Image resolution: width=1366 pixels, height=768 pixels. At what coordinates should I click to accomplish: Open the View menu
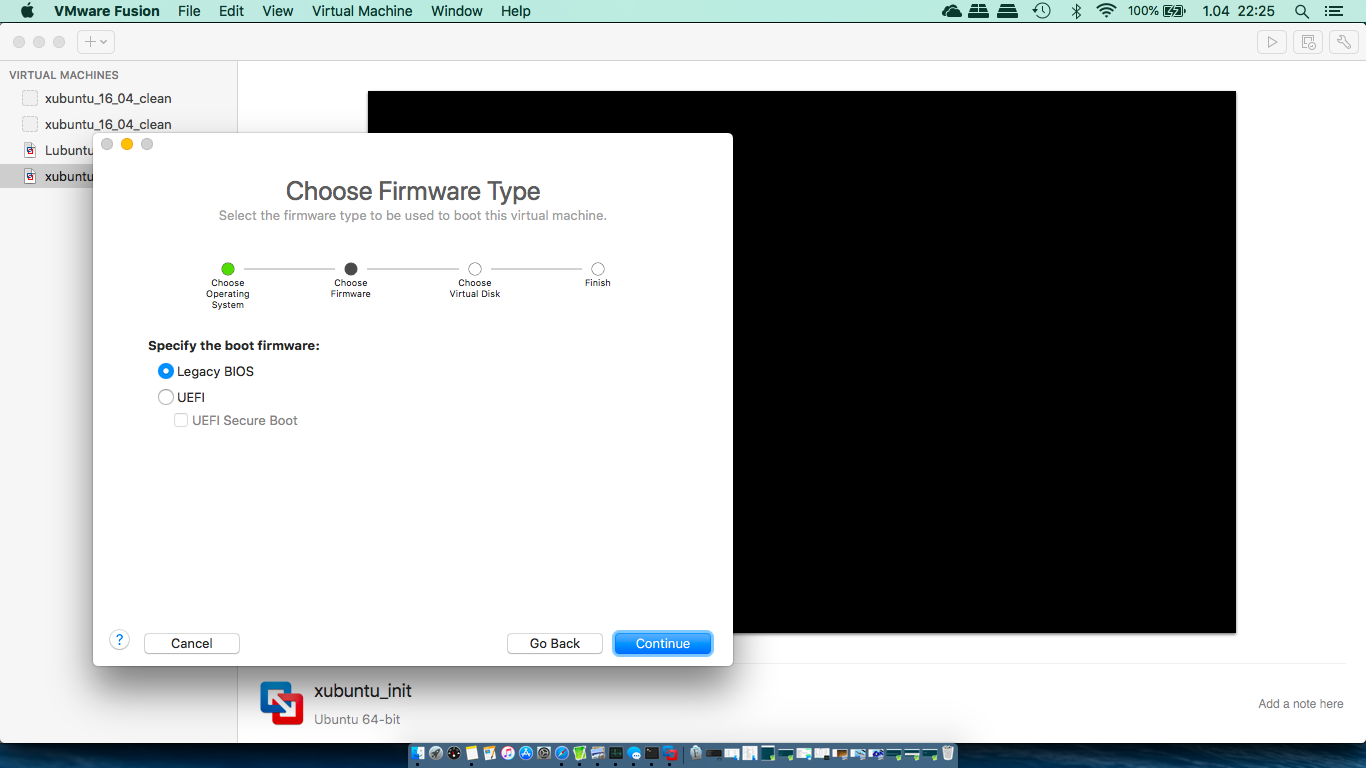[278, 11]
